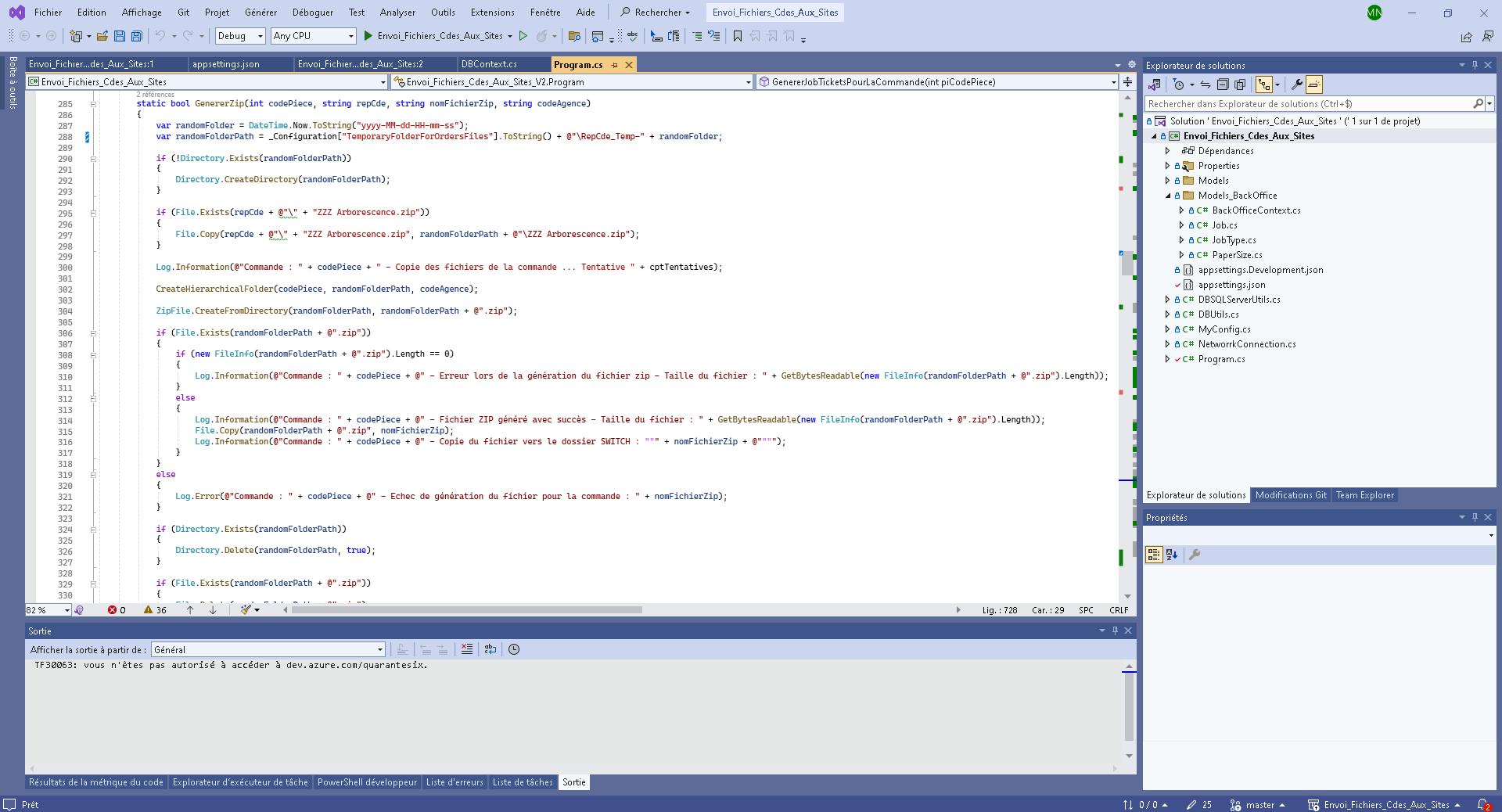
Task: Collapse the Models_BackOffice folder
Action: [1166, 196]
